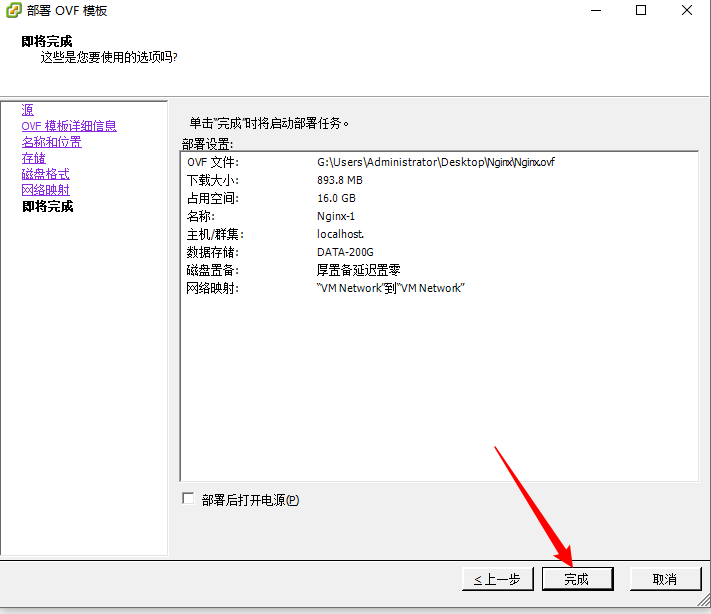Click the 网络映射 label in settings list
Image resolution: width=711 pixels, height=614 pixels.
(213, 288)
